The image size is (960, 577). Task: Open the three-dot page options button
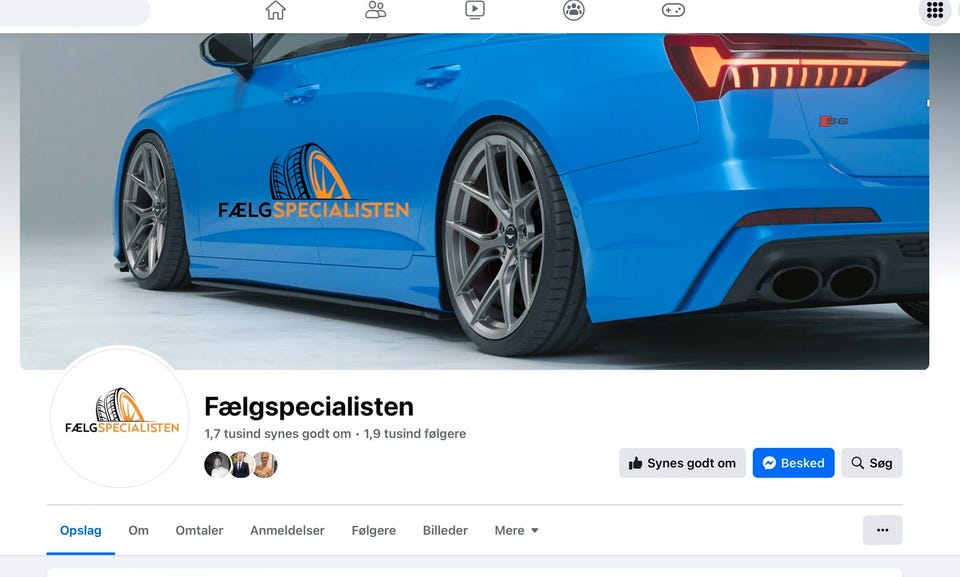coord(882,530)
